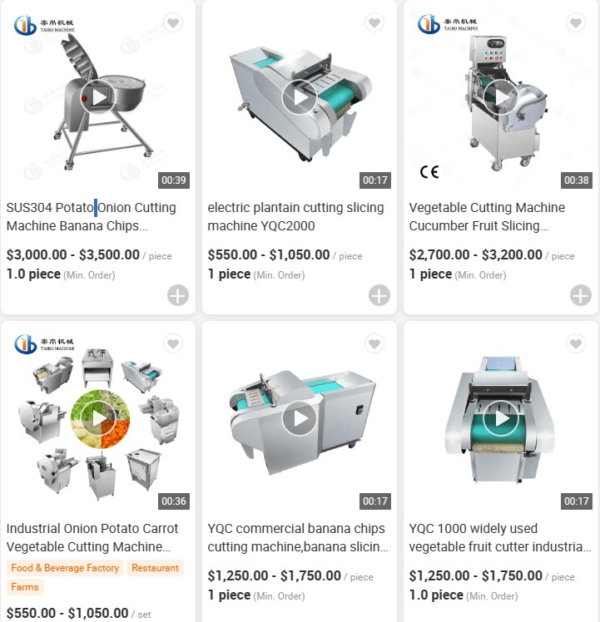The height and width of the screenshot is (622, 600).
Task: Favorite the YQC commercial banana chips machine
Action: click(x=374, y=344)
